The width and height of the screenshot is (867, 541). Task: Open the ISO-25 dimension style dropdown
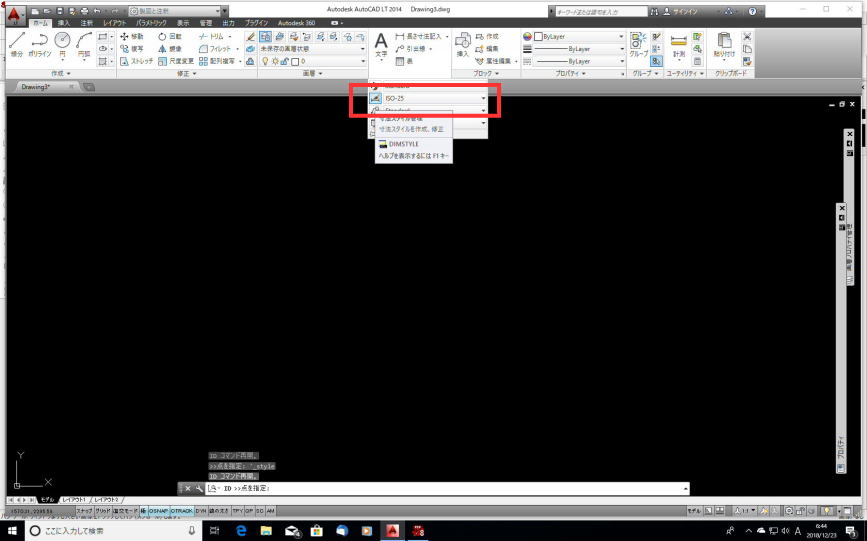(x=435, y=98)
